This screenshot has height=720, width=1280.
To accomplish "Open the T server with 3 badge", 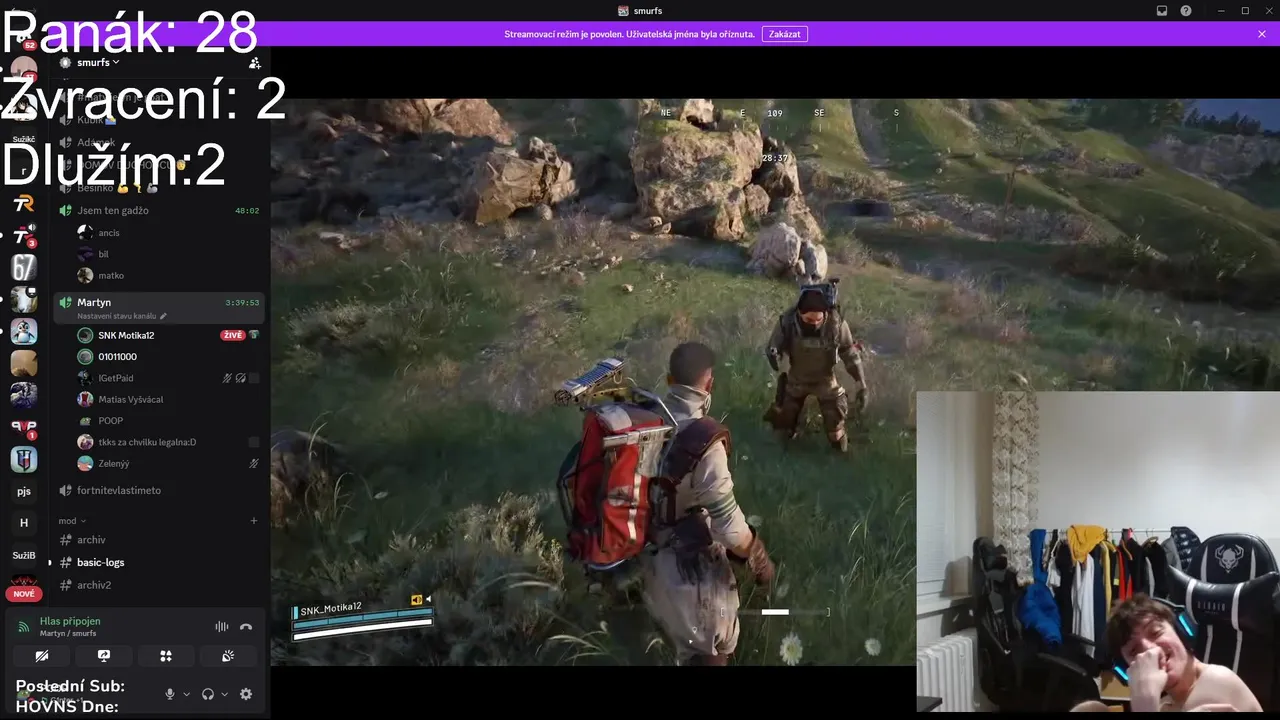I will 24,236.
